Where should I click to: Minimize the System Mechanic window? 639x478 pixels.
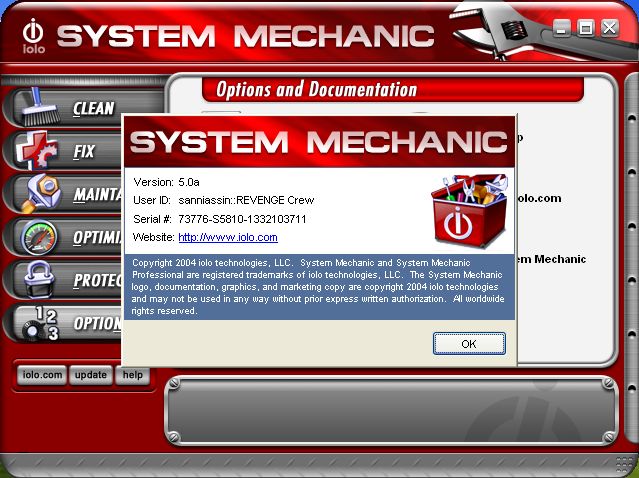pos(564,28)
